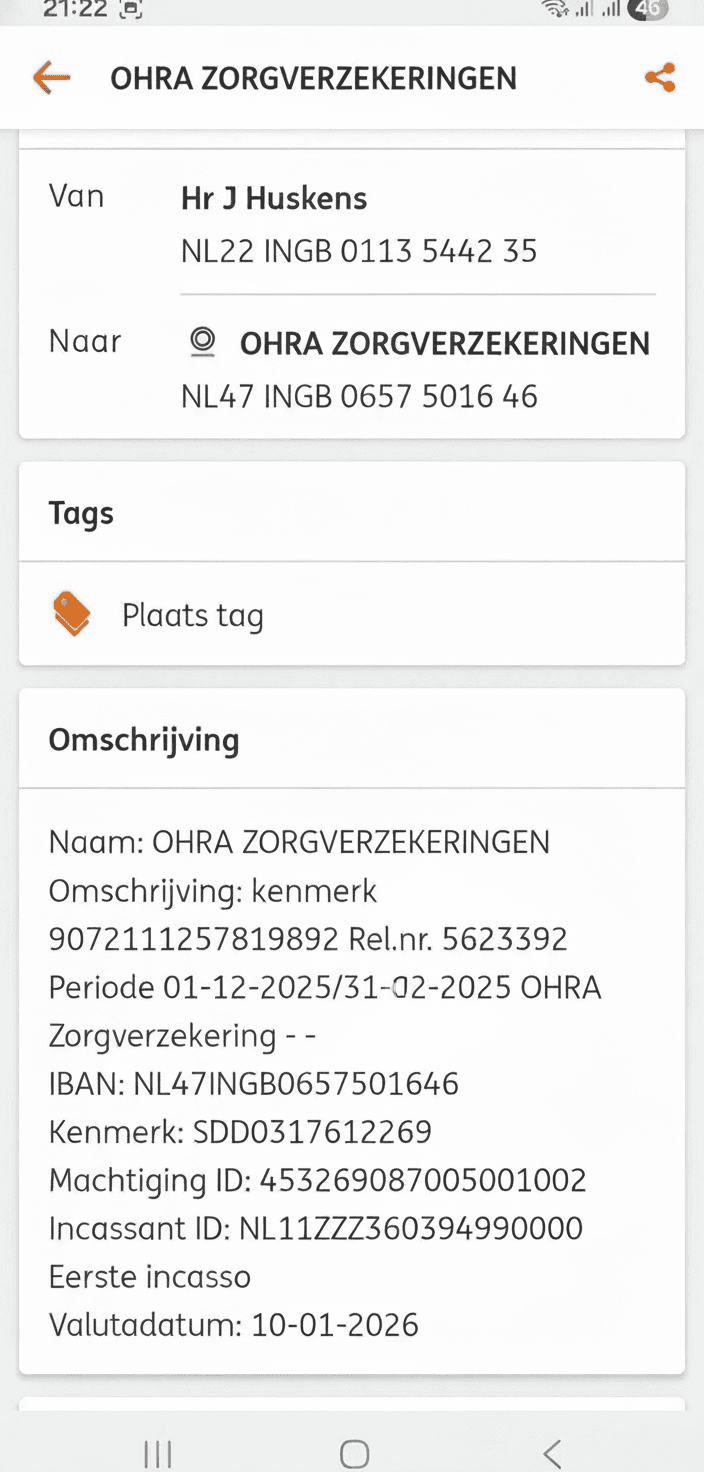Tap the round icon beside OHRA ZORGVERZEKERINGEN recipient
This screenshot has width=704, height=1472.
[x=203, y=343]
